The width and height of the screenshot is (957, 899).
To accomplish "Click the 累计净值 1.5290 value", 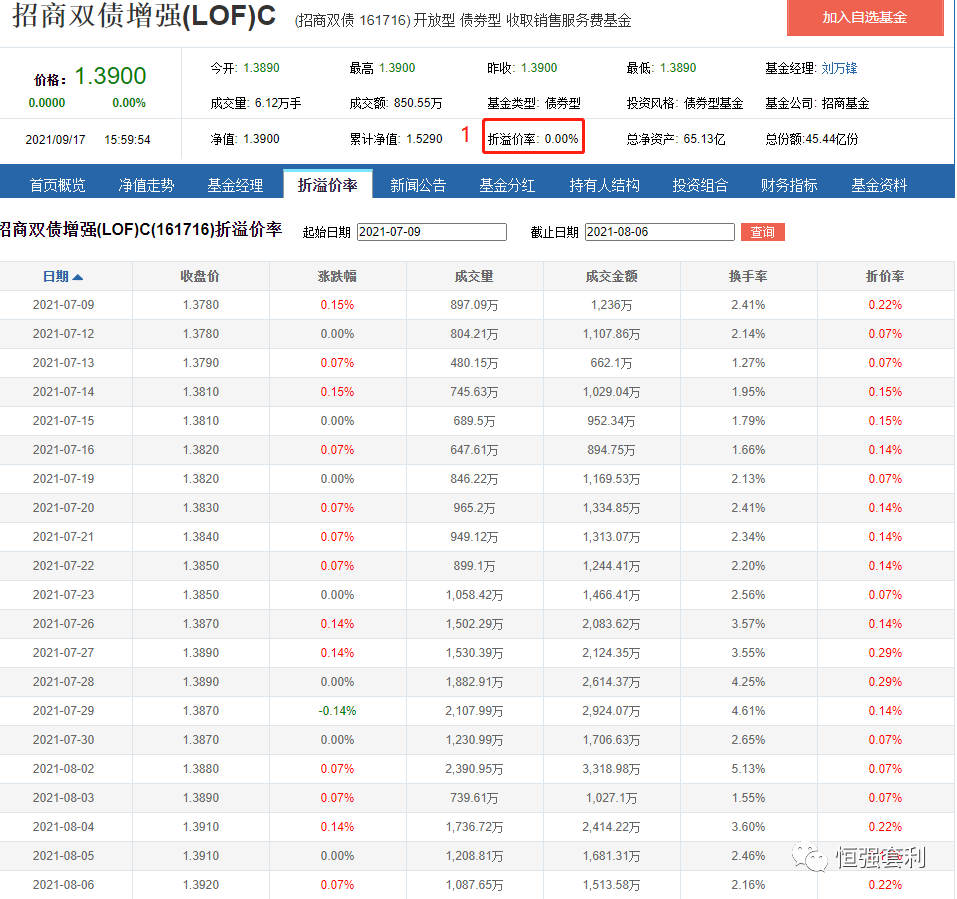I will click(395, 139).
